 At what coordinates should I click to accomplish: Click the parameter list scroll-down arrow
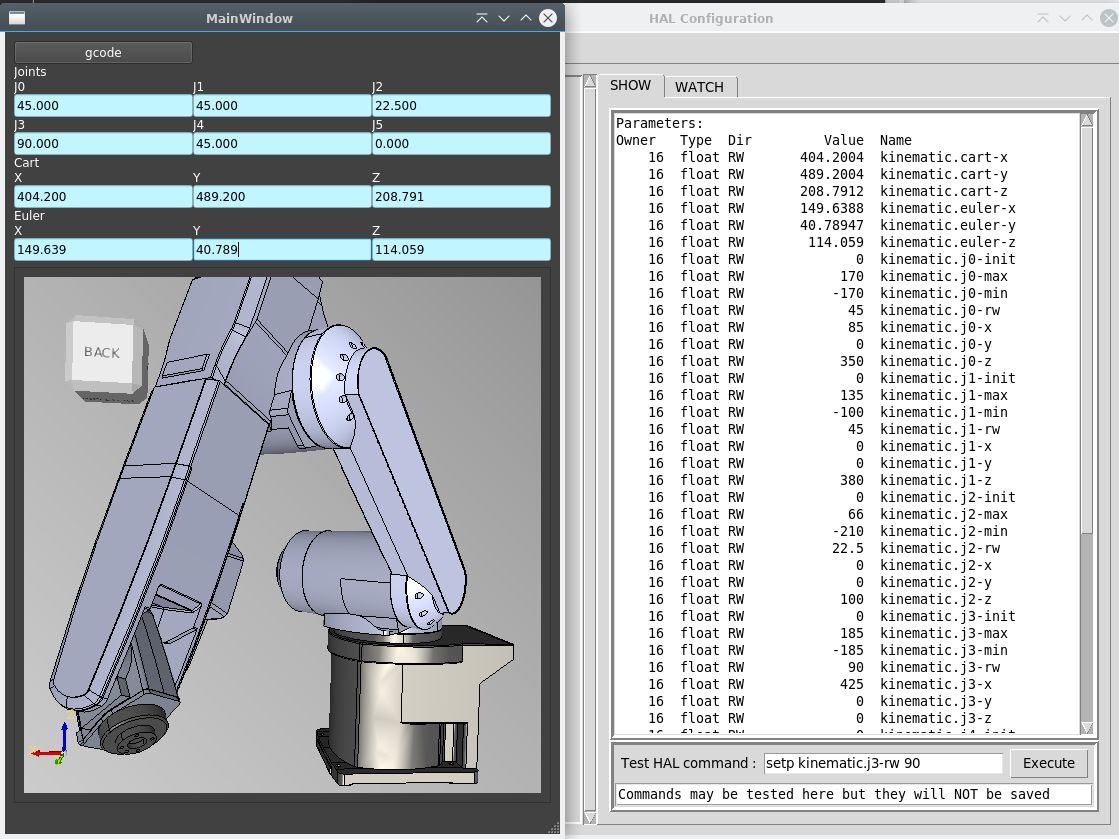[1087, 727]
